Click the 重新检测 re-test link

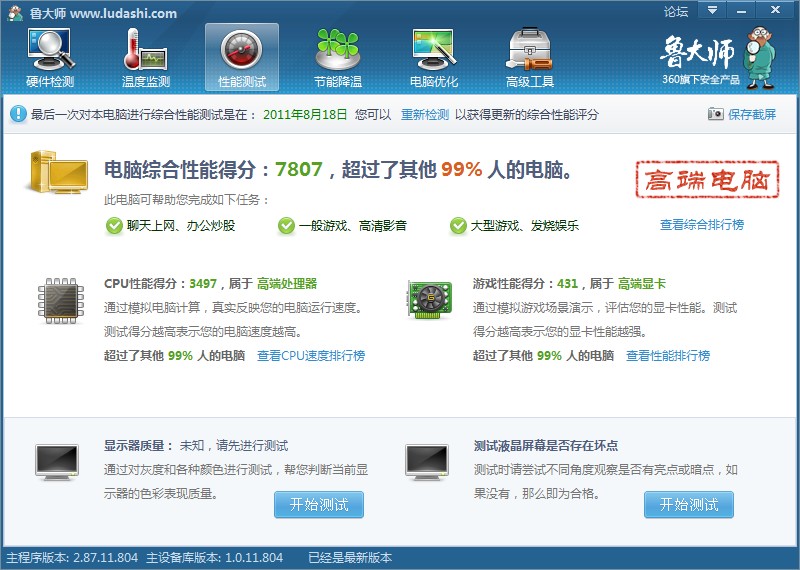pyautogui.click(x=424, y=114)
